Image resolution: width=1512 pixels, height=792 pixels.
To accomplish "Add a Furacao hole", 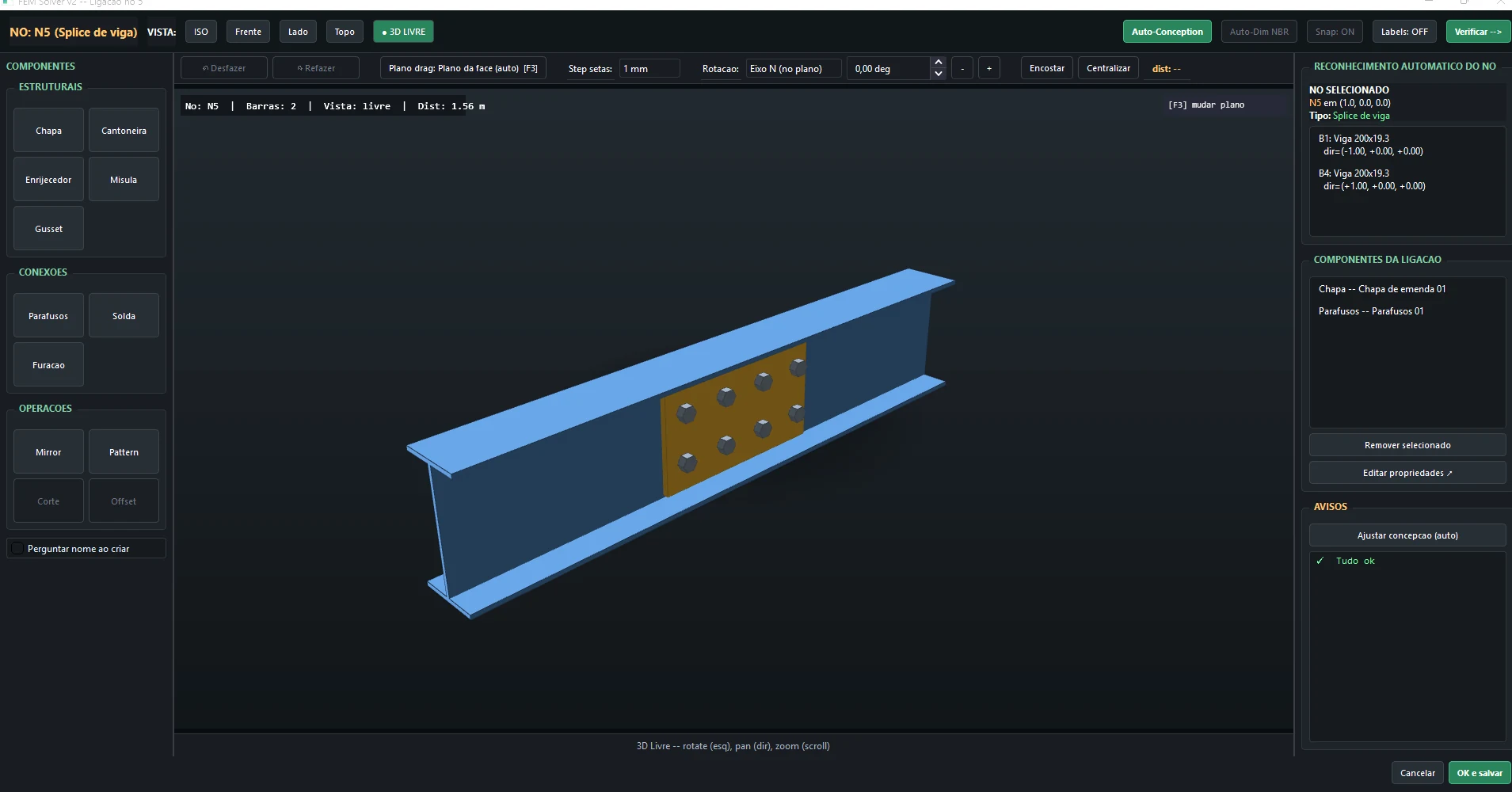I will point(48,365).
